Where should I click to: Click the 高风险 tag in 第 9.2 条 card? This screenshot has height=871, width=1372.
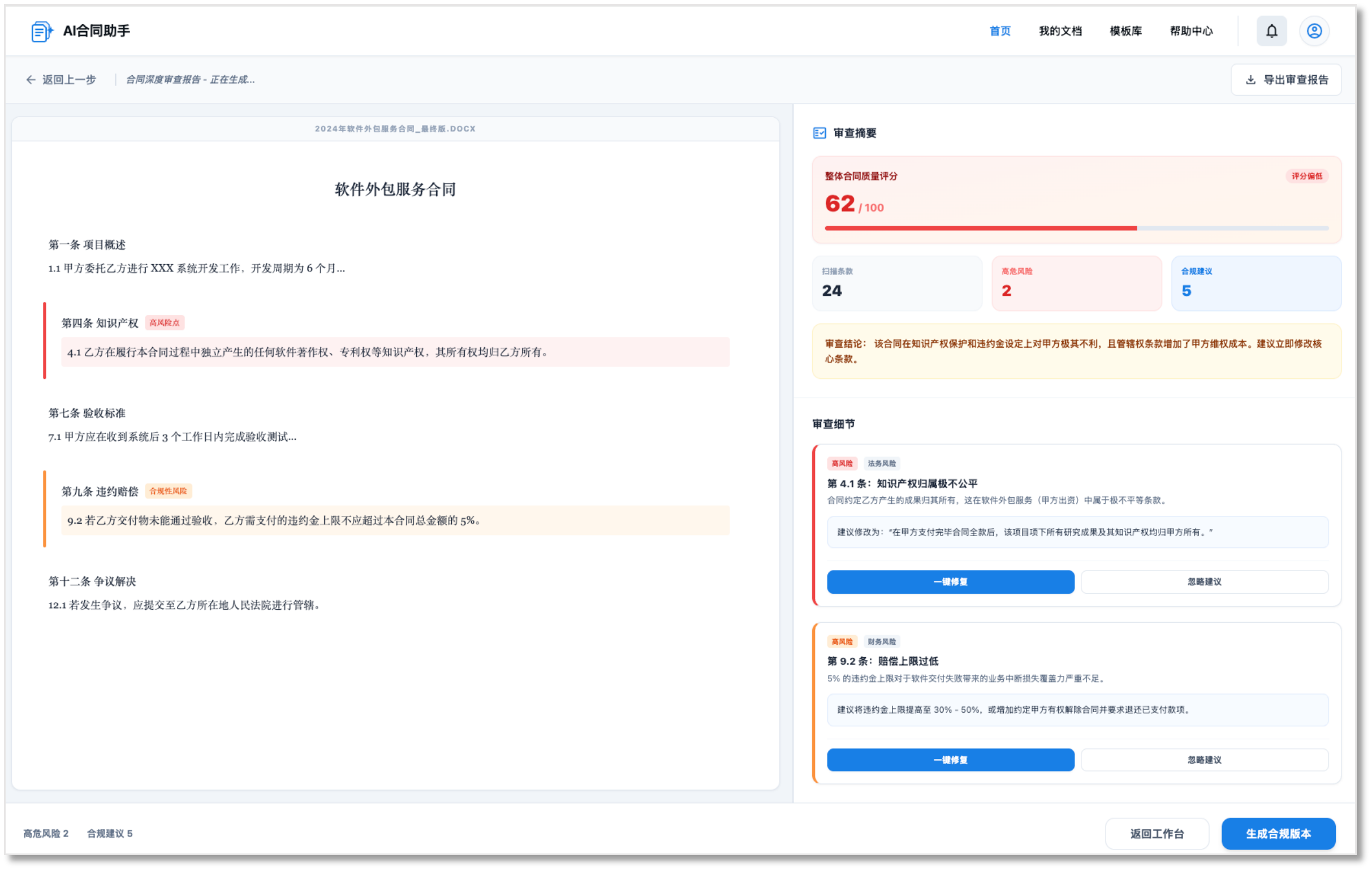[842, 642]
